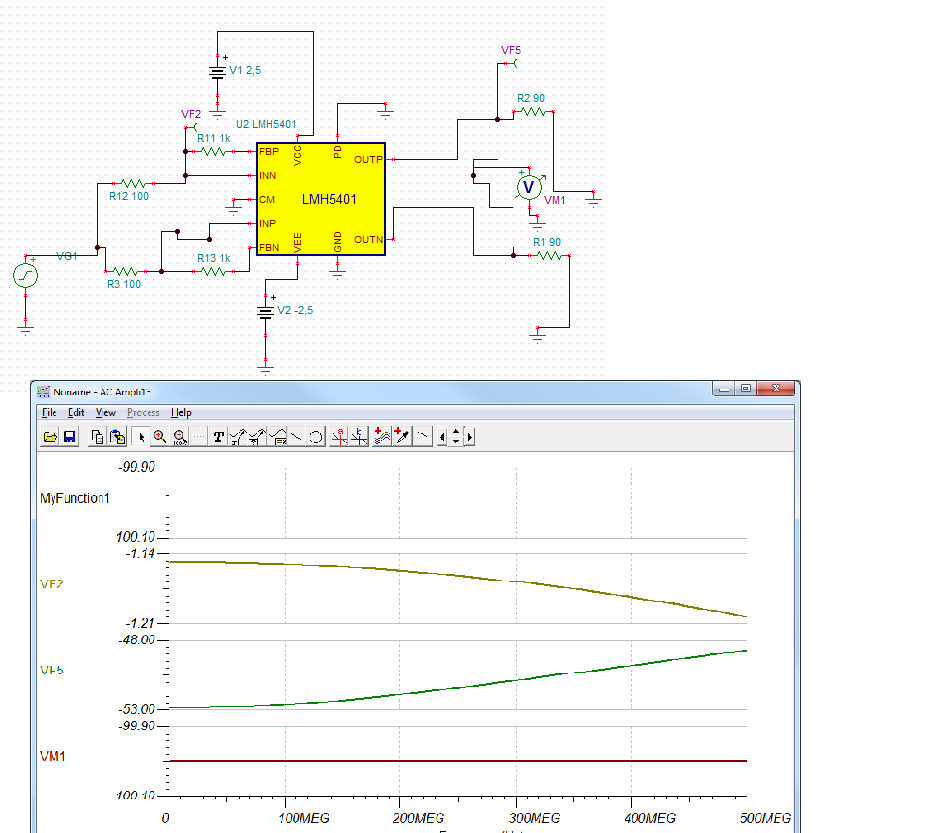Select the VG1 generator symbol
The height and width of the screenshot is (833, 951).
pos(25,275)
